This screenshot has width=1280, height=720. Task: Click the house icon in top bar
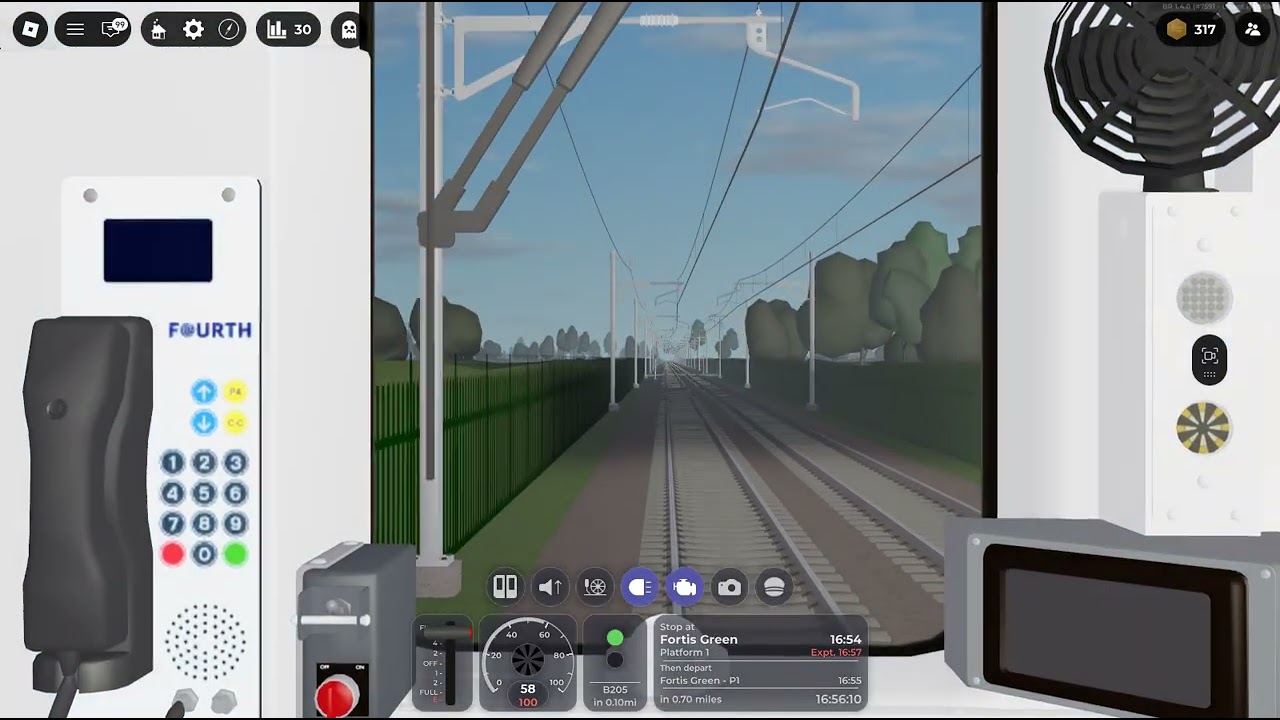pyautogui.click(x=158, y=29)
